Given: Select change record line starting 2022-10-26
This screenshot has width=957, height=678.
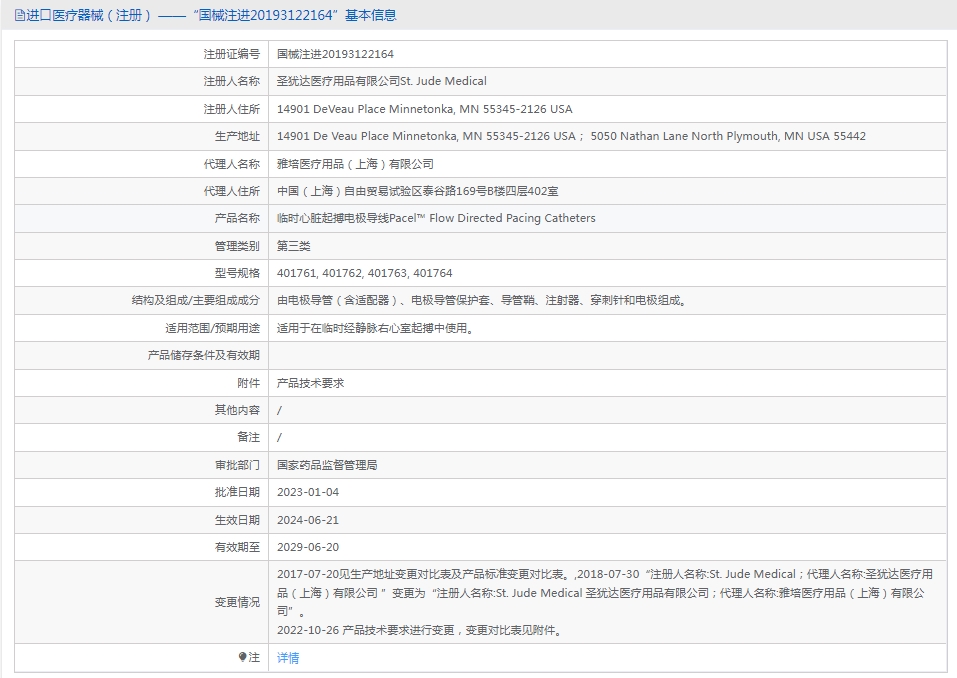Looking at the screenshot, I should 421,630.
